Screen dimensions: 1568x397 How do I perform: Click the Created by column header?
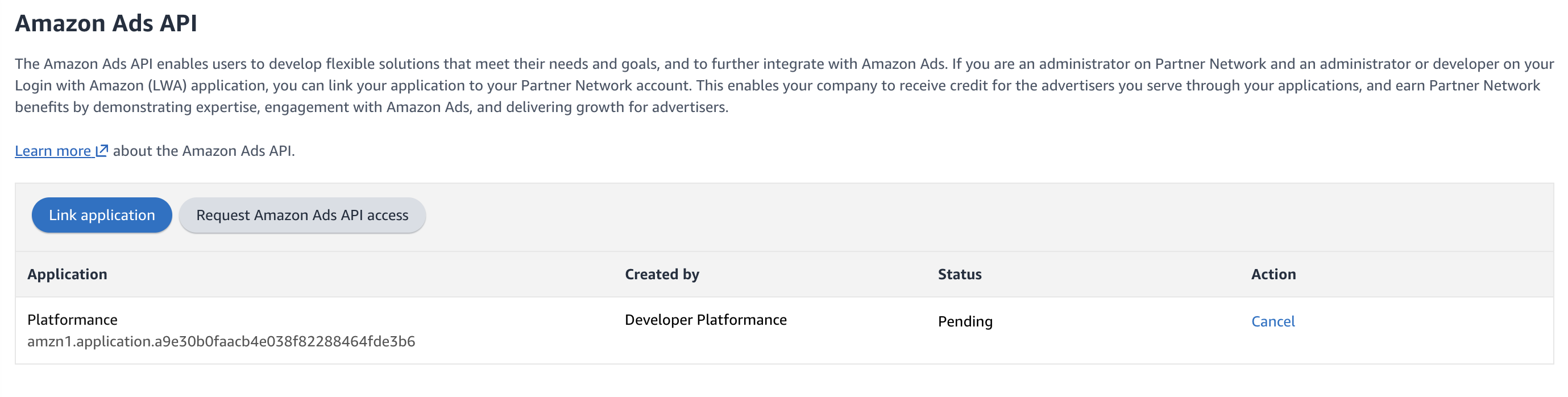[662, 274]
